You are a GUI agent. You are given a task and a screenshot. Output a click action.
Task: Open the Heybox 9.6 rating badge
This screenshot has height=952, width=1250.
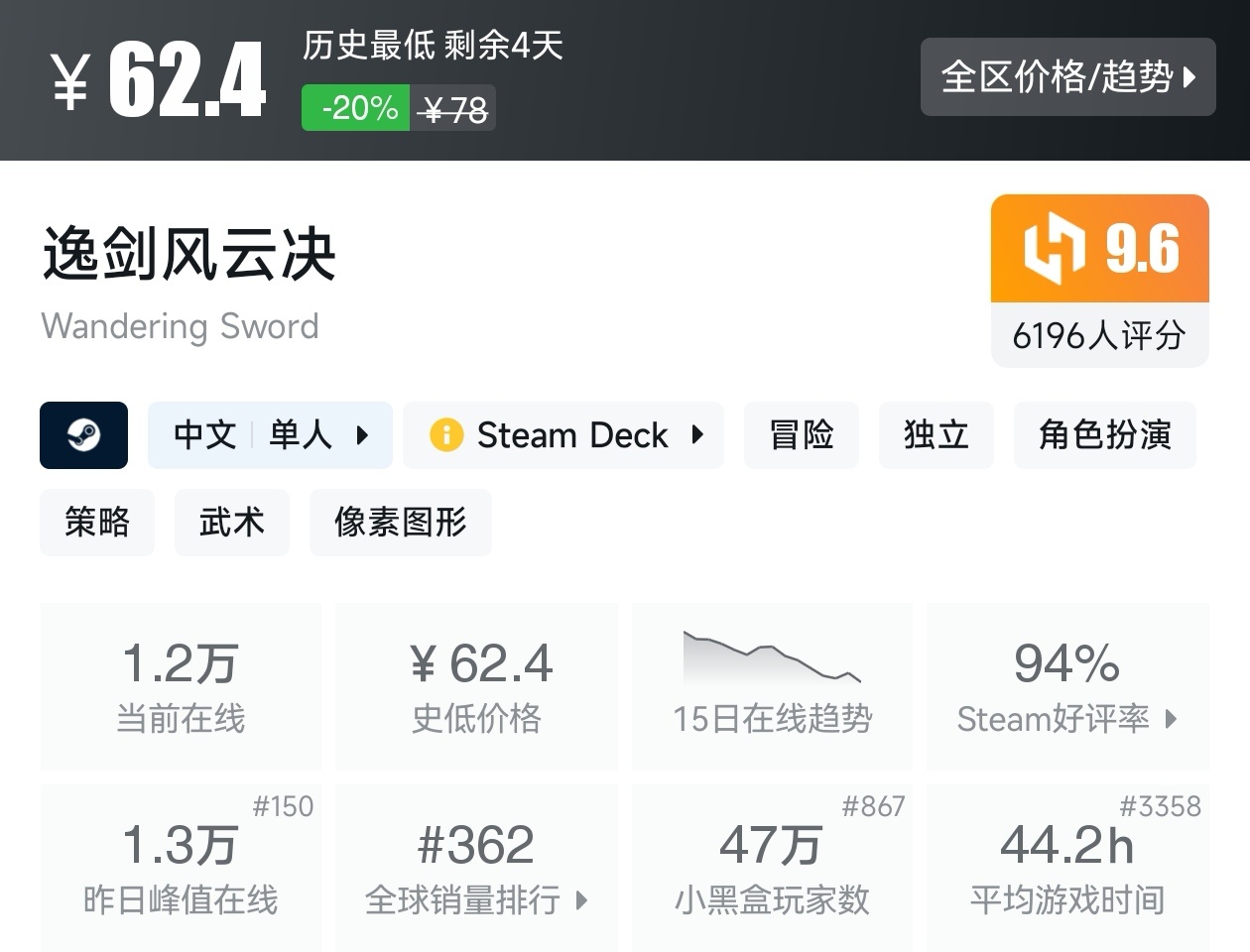click(1099, 248)
